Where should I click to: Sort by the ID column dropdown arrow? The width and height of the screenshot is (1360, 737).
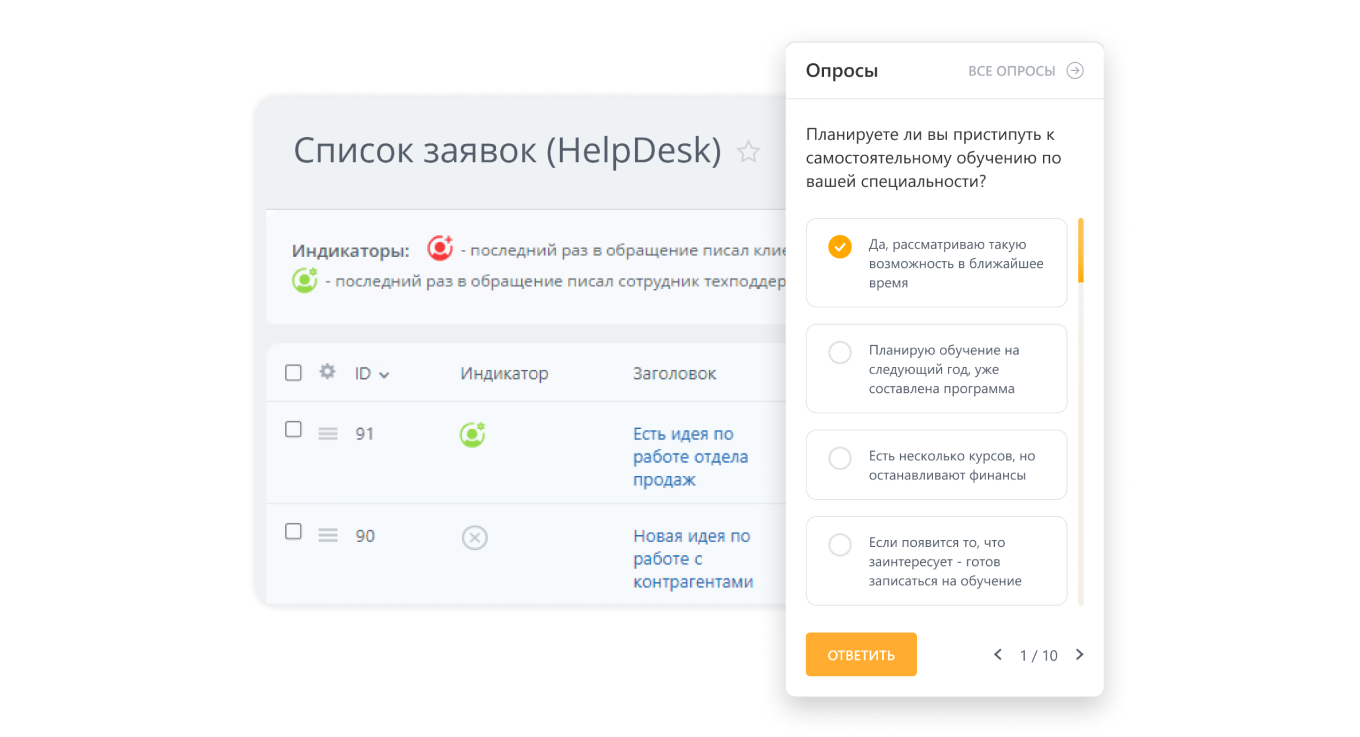pos(384,375)
